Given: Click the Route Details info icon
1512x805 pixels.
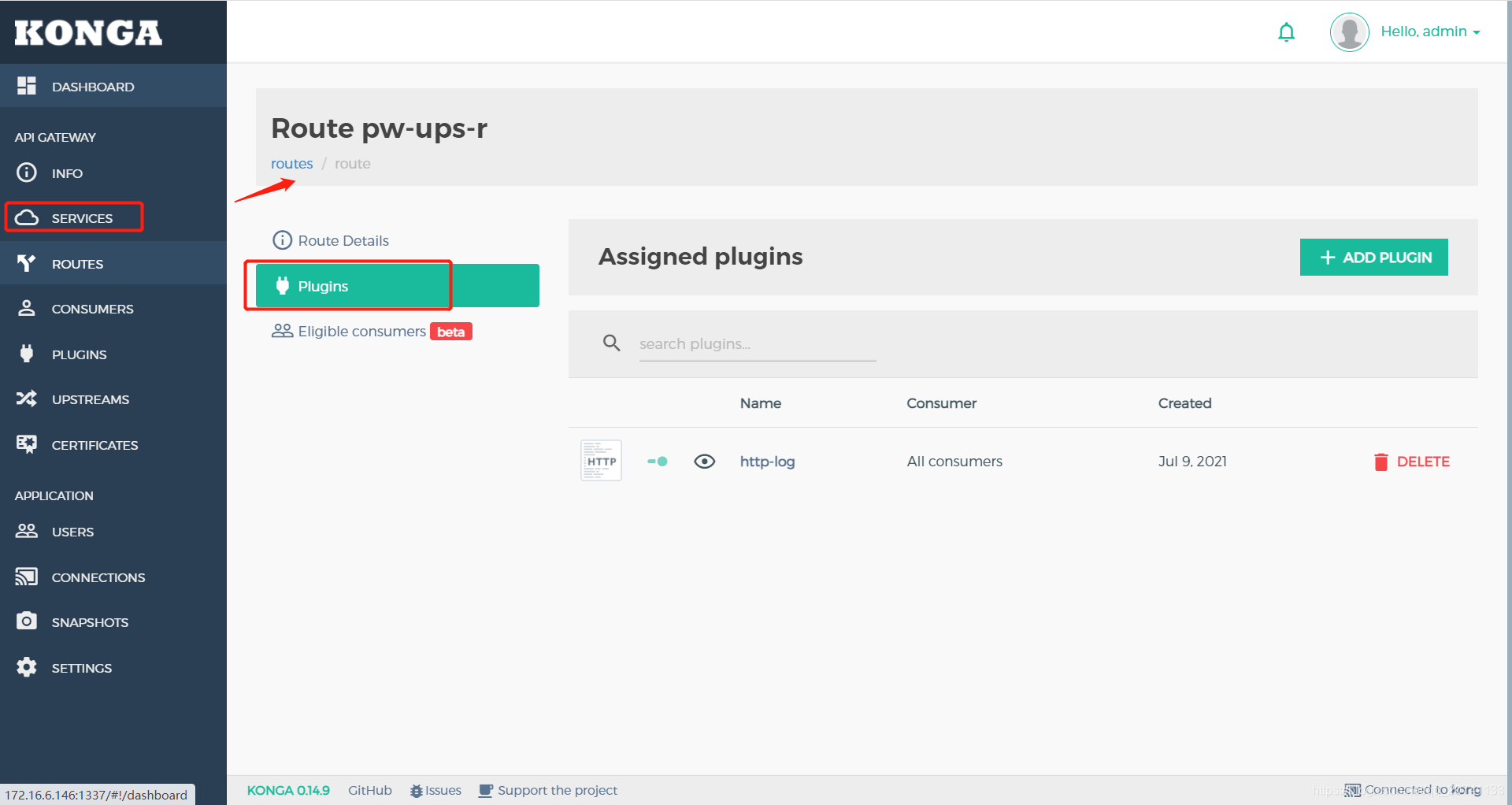Looking at the screenshot, I should pyautogui.click(x=282, y=240).
